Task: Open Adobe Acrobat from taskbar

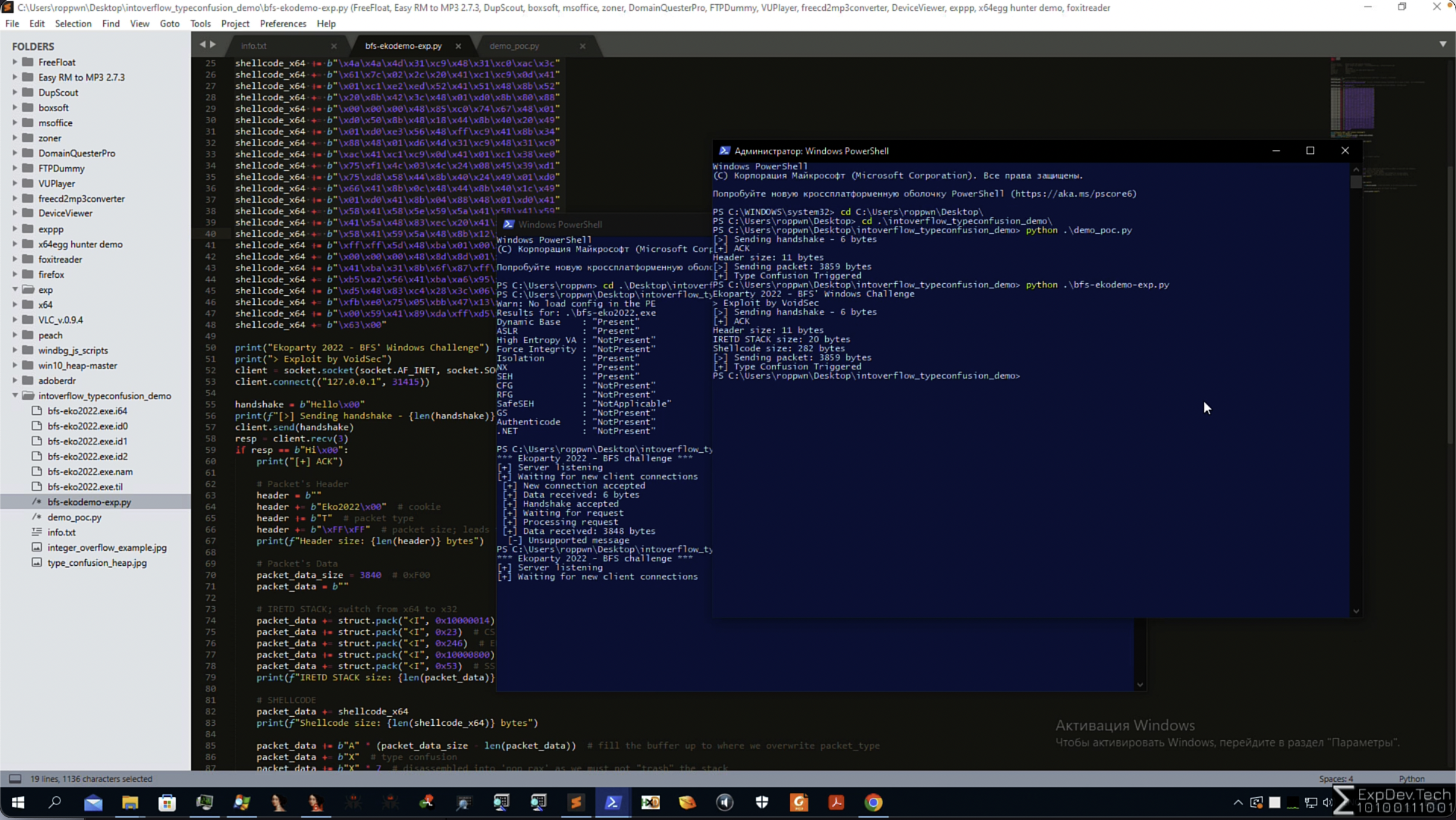Action: tap(836, 802)
